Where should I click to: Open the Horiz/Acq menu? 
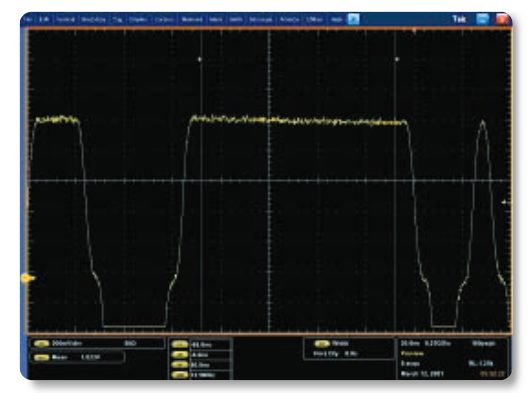93,20
